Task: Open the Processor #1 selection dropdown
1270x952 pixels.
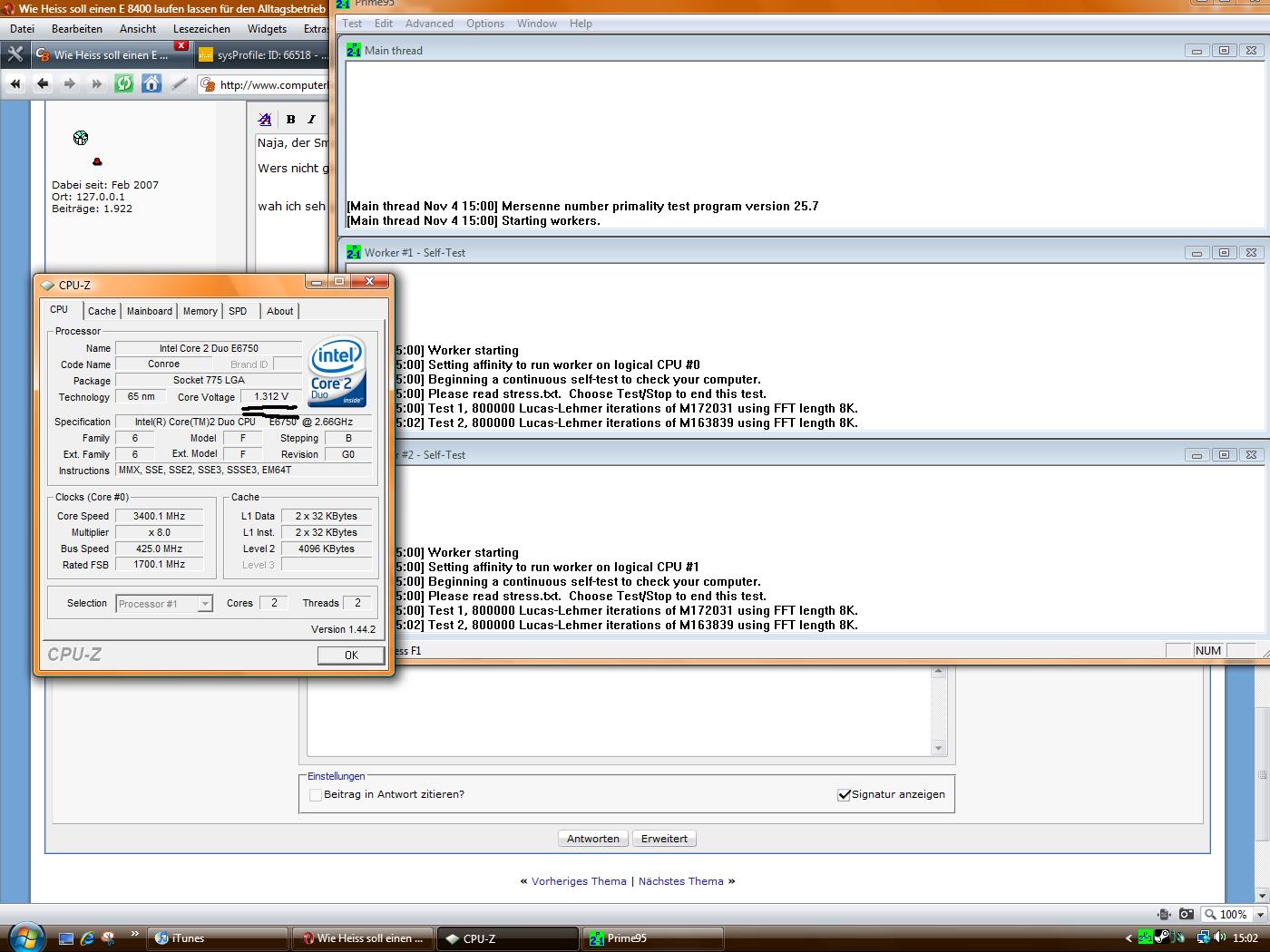Action: click(x=205, y=604)
